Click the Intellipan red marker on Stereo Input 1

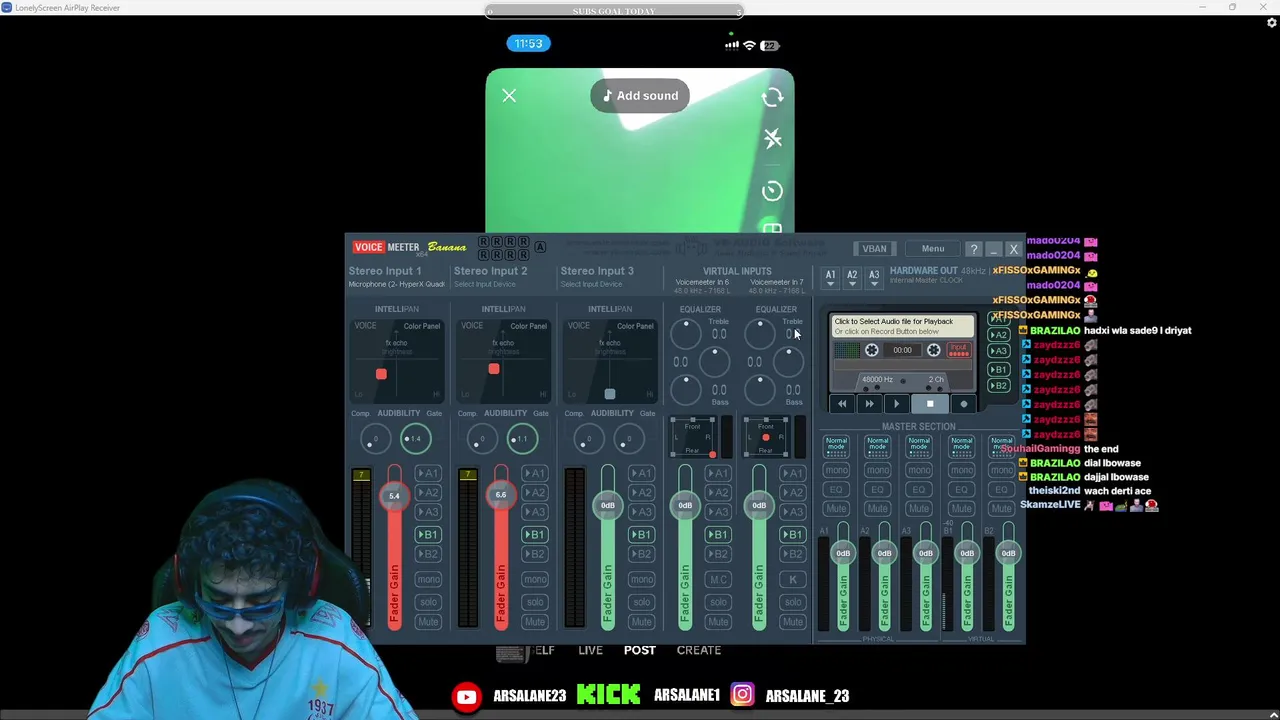pyautogui.click(x=381, y=374)
